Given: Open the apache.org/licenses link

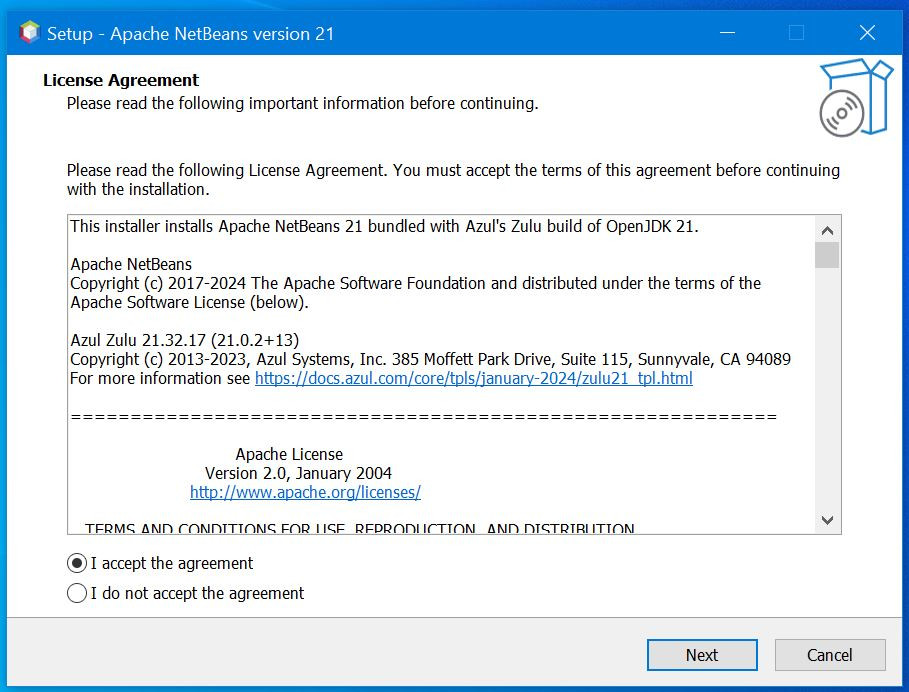Looking at the screenshot, I should pos(305,492).
